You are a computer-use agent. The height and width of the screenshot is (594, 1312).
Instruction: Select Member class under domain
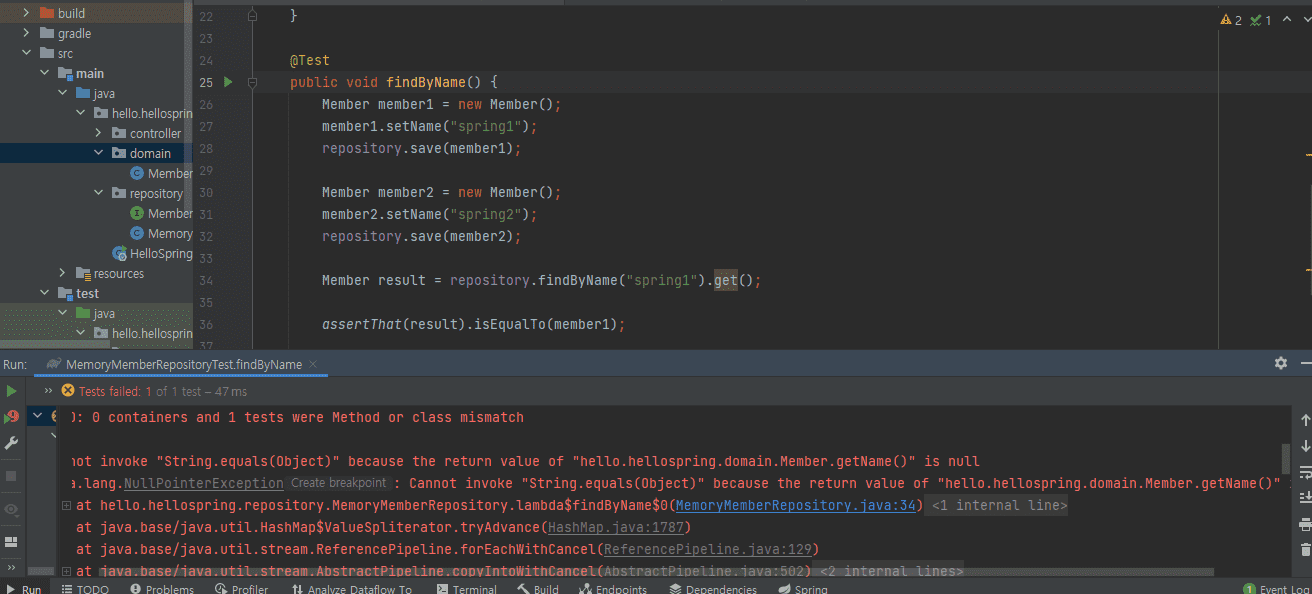coord(161,173)
